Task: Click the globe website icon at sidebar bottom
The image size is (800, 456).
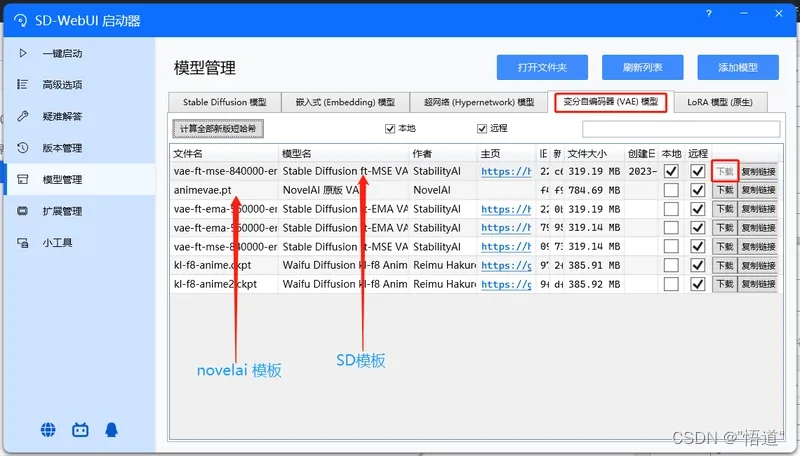Action: click(48, 430)
